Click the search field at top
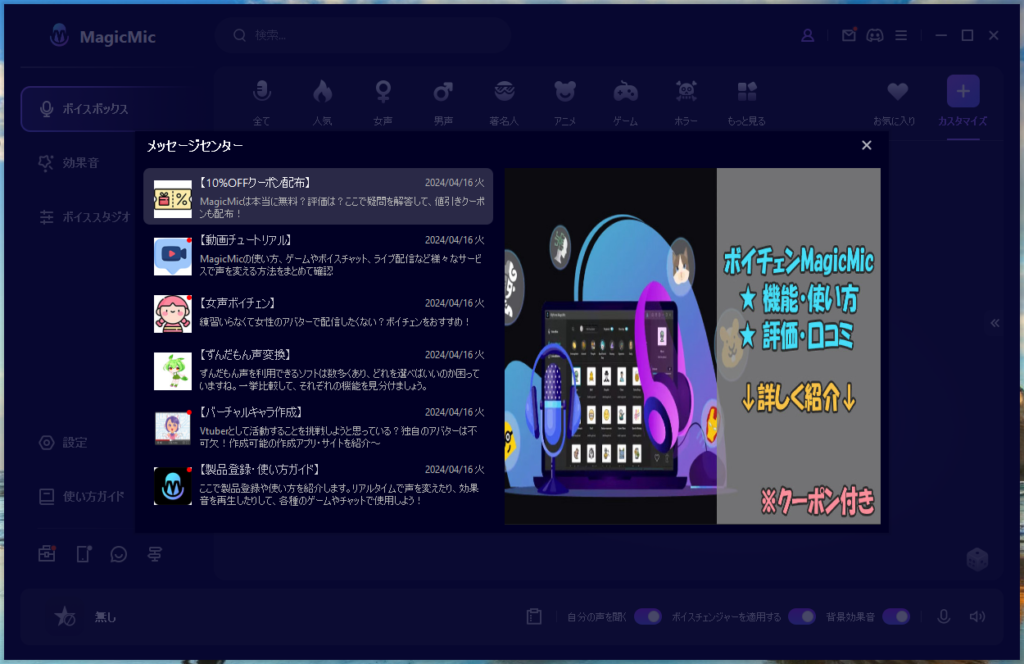This screenshot has width=1024, height=664. point(363,35)
